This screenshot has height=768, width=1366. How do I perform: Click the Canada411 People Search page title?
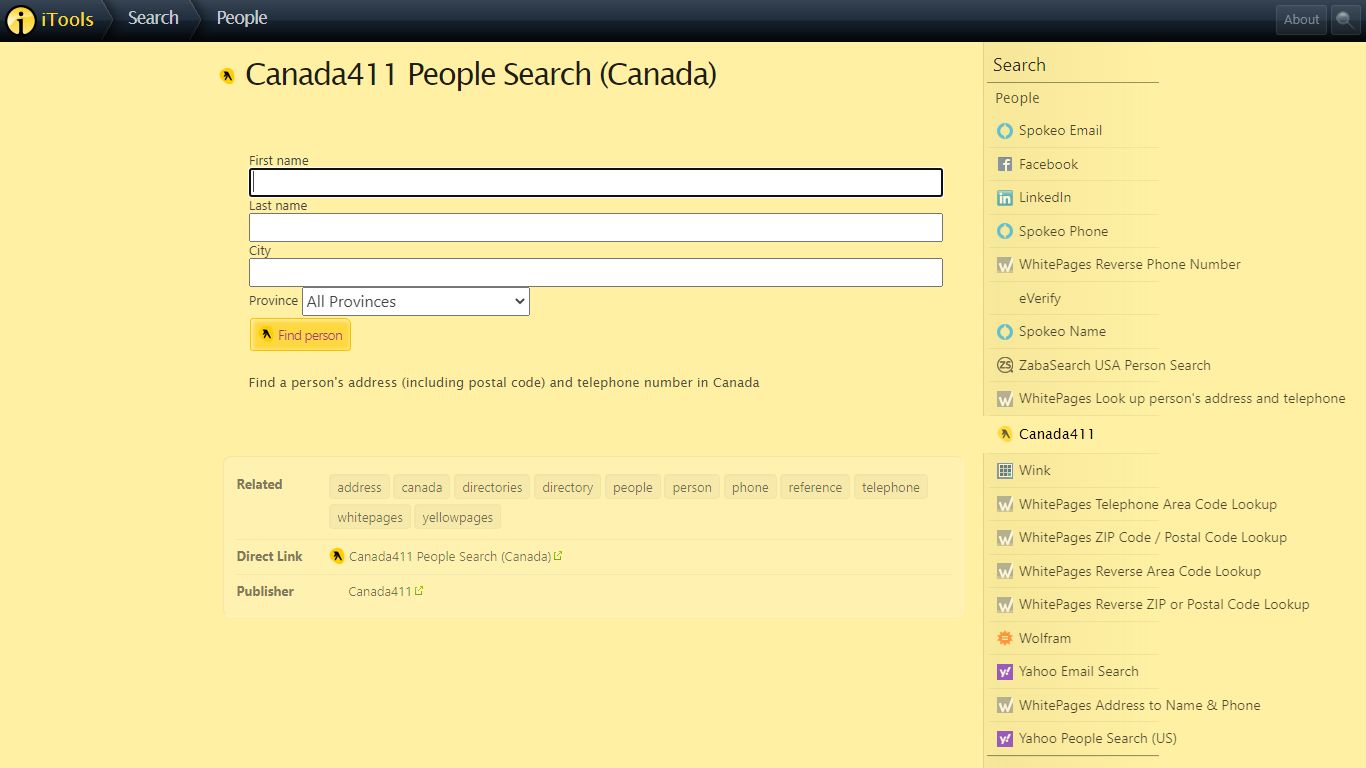pos(481,75)
